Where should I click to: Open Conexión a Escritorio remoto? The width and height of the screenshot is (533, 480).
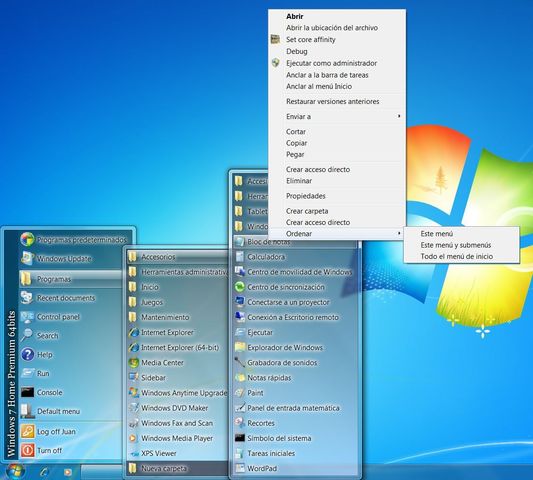[x=295, y=317]
